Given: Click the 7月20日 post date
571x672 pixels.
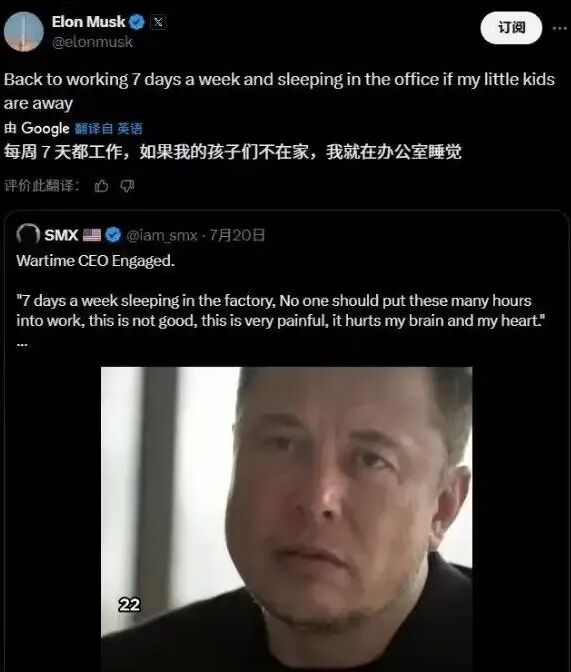Looking at the screenshot, I should click(x=237, y=235).
